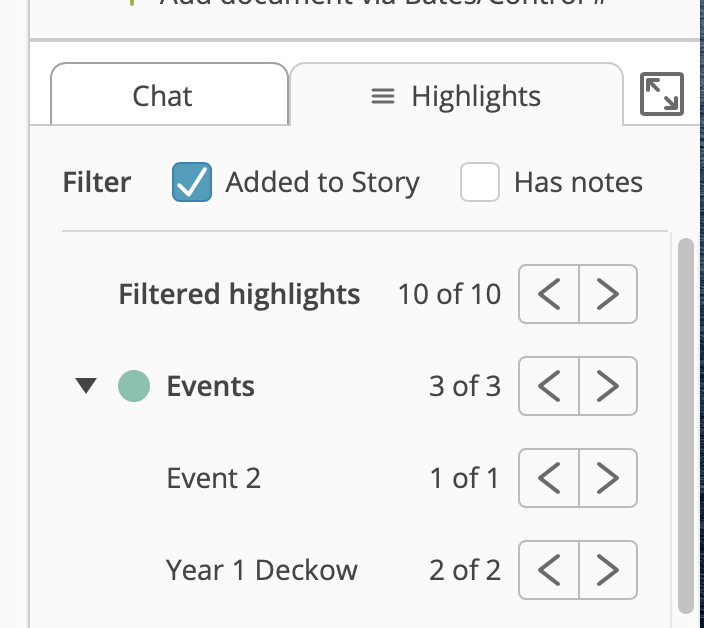Go to previous filtered highlight
704x628 pixels.
click(549, 294)
